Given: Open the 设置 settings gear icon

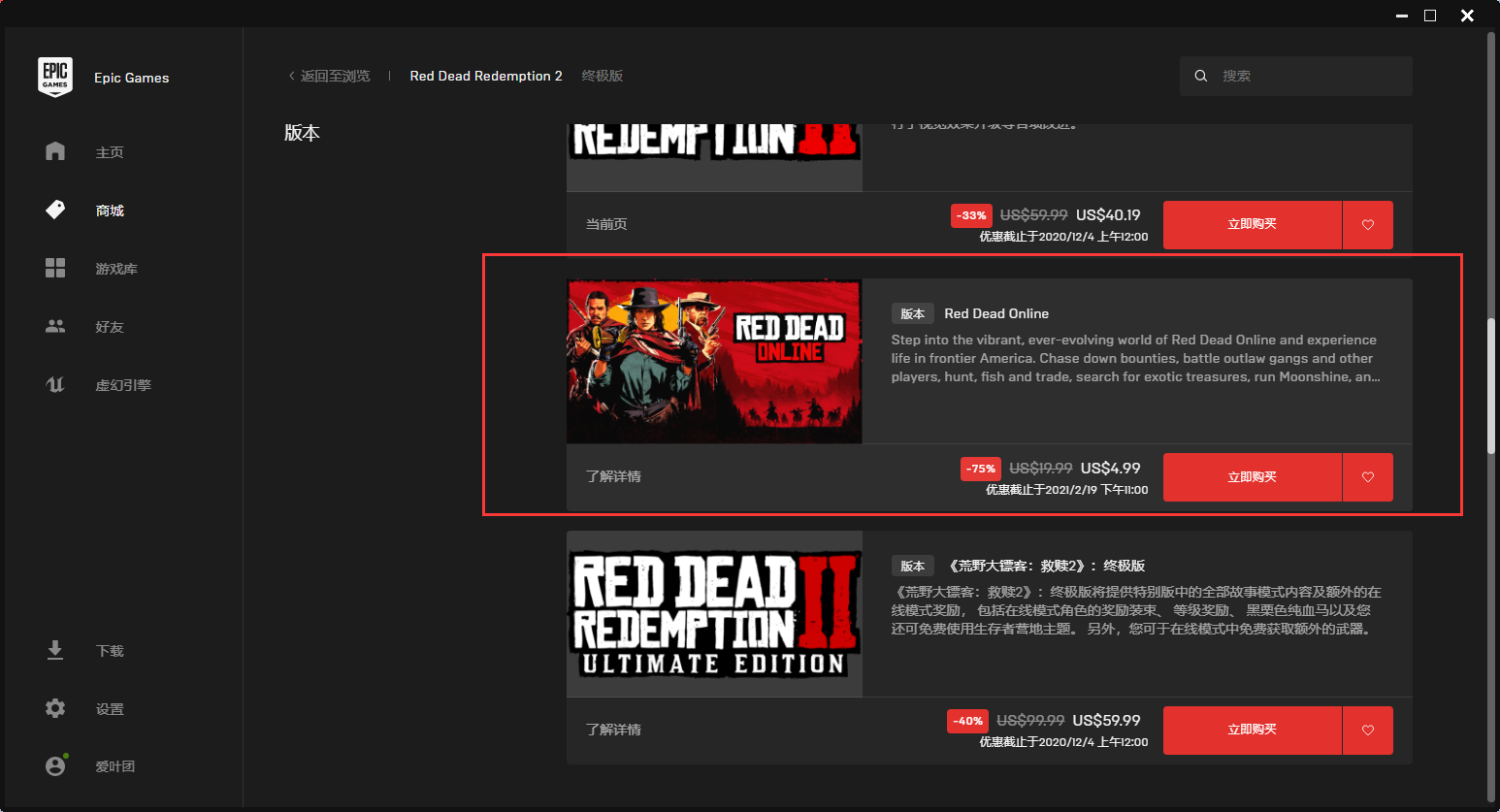Looking at the screenshot, I should coord(55,708).
